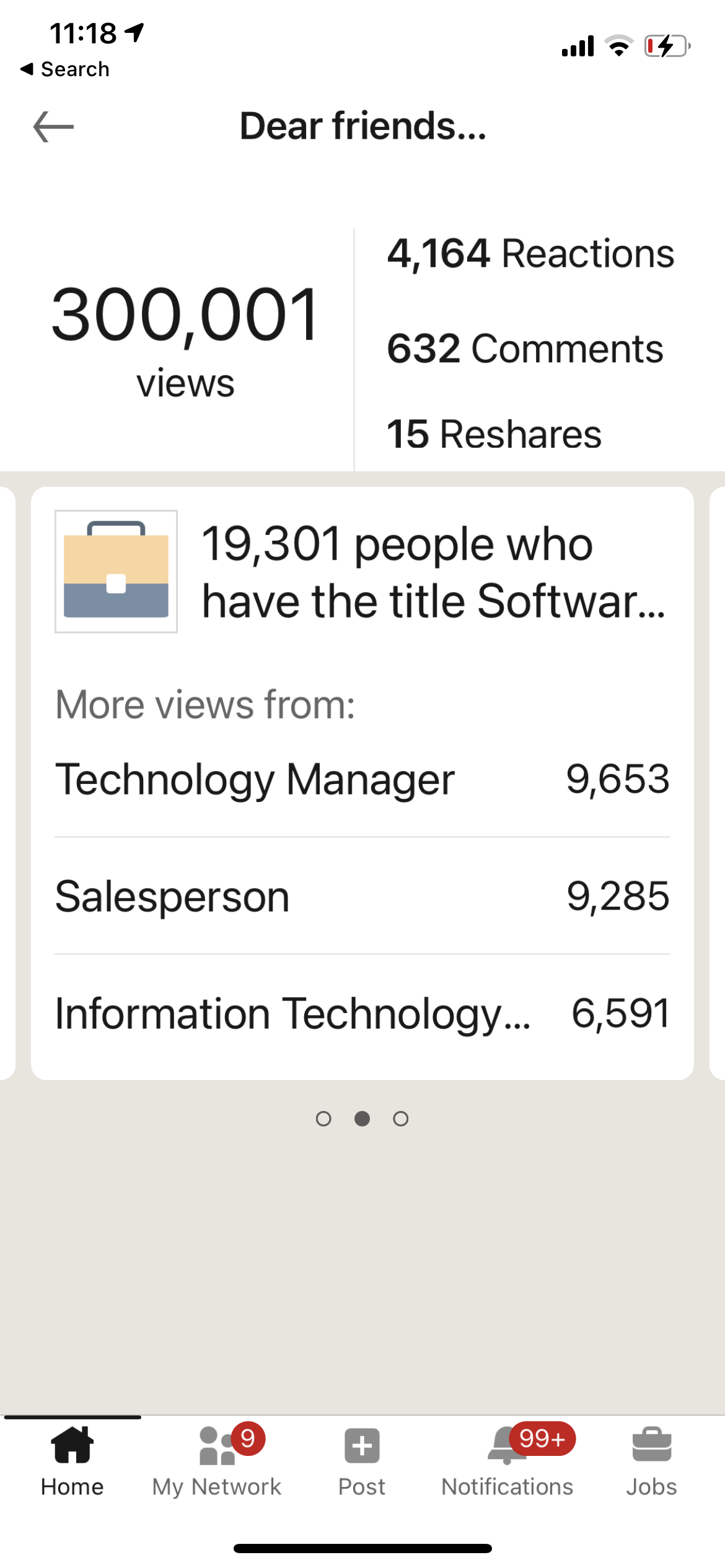Tap the 99+ notifications badge
The width and height of the screenshot is (725, 1568).
(x=542, y=1438)
